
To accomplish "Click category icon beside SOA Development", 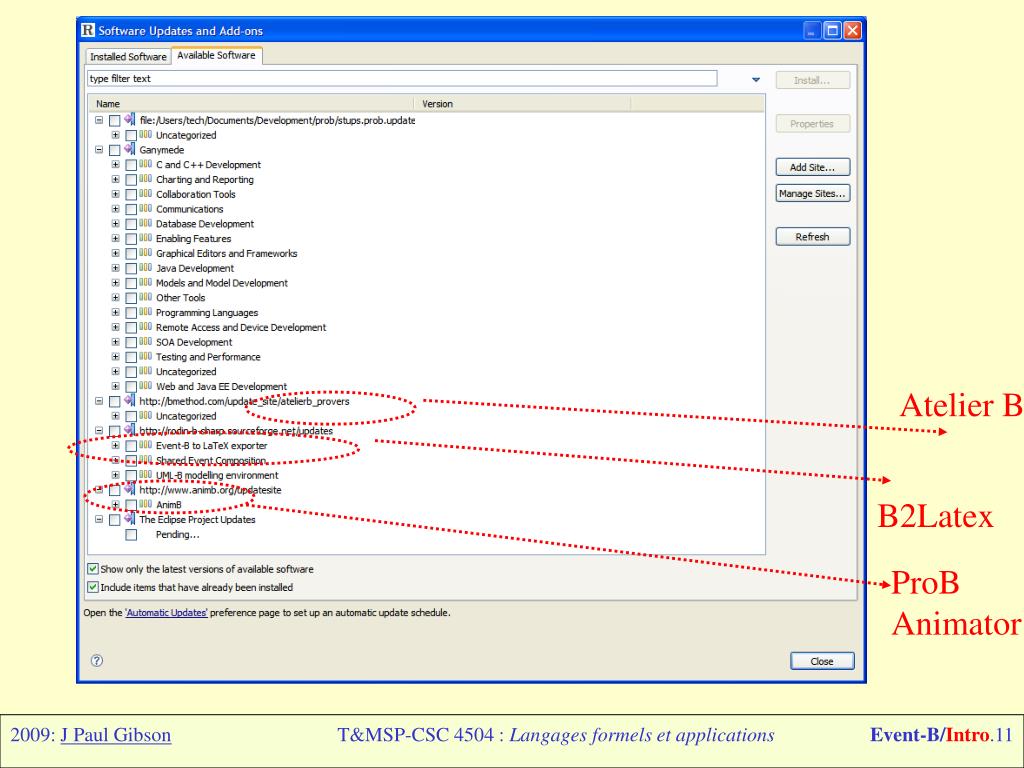I will click(146, 342).
